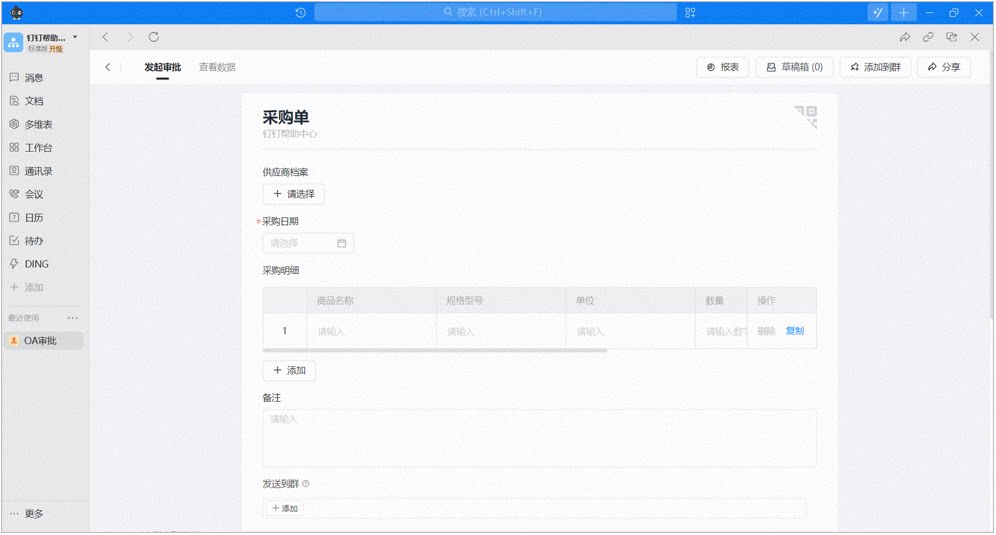Switch to 查看数据 tab
The image size is (996, 535).
(217, 67)
